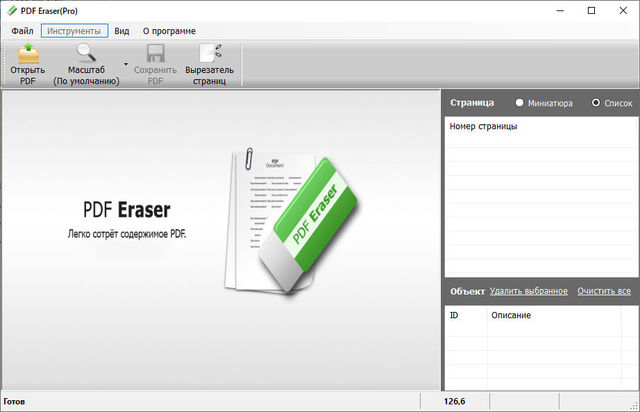
Task: Click the Номер страницы column header
Action: pyautogui.click(x=483, y=126)
